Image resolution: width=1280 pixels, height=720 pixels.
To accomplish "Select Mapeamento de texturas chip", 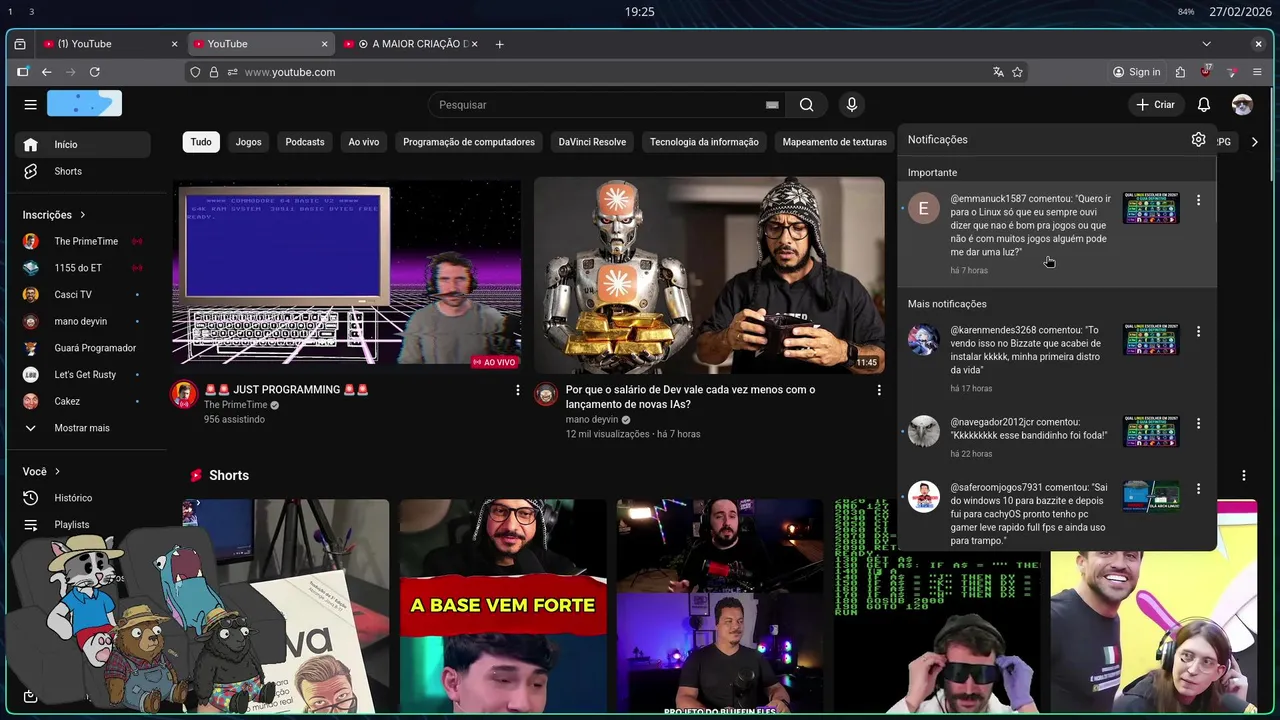I will point(834,142).
